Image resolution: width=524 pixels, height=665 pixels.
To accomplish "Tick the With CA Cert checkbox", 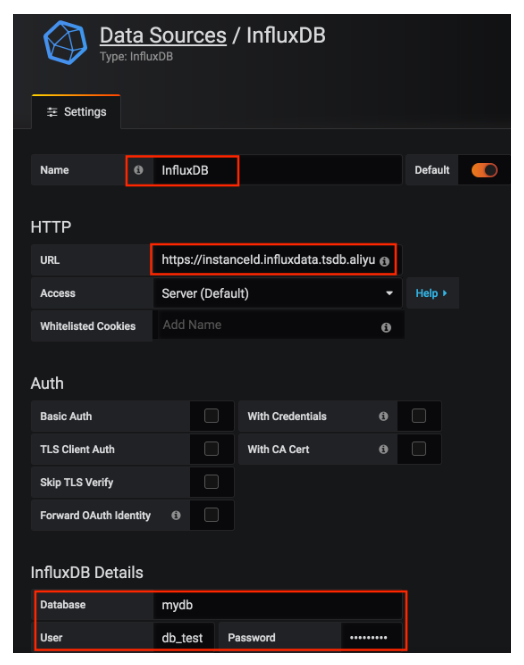I will pos(419,449).
